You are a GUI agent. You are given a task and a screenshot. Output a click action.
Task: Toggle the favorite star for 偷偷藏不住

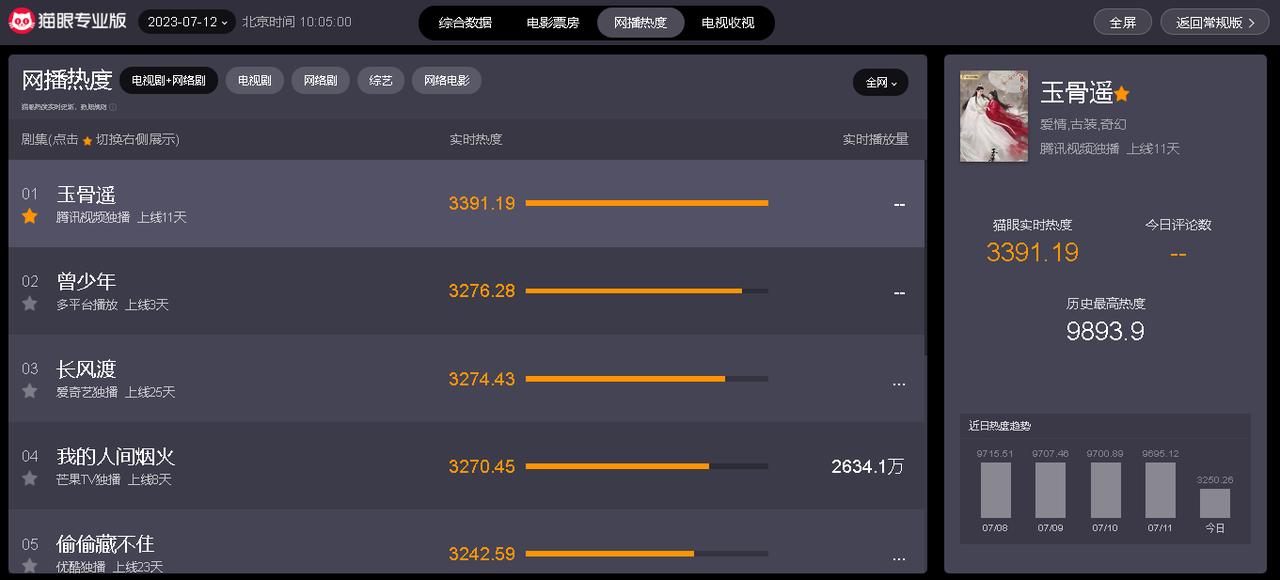pos(30,565)
